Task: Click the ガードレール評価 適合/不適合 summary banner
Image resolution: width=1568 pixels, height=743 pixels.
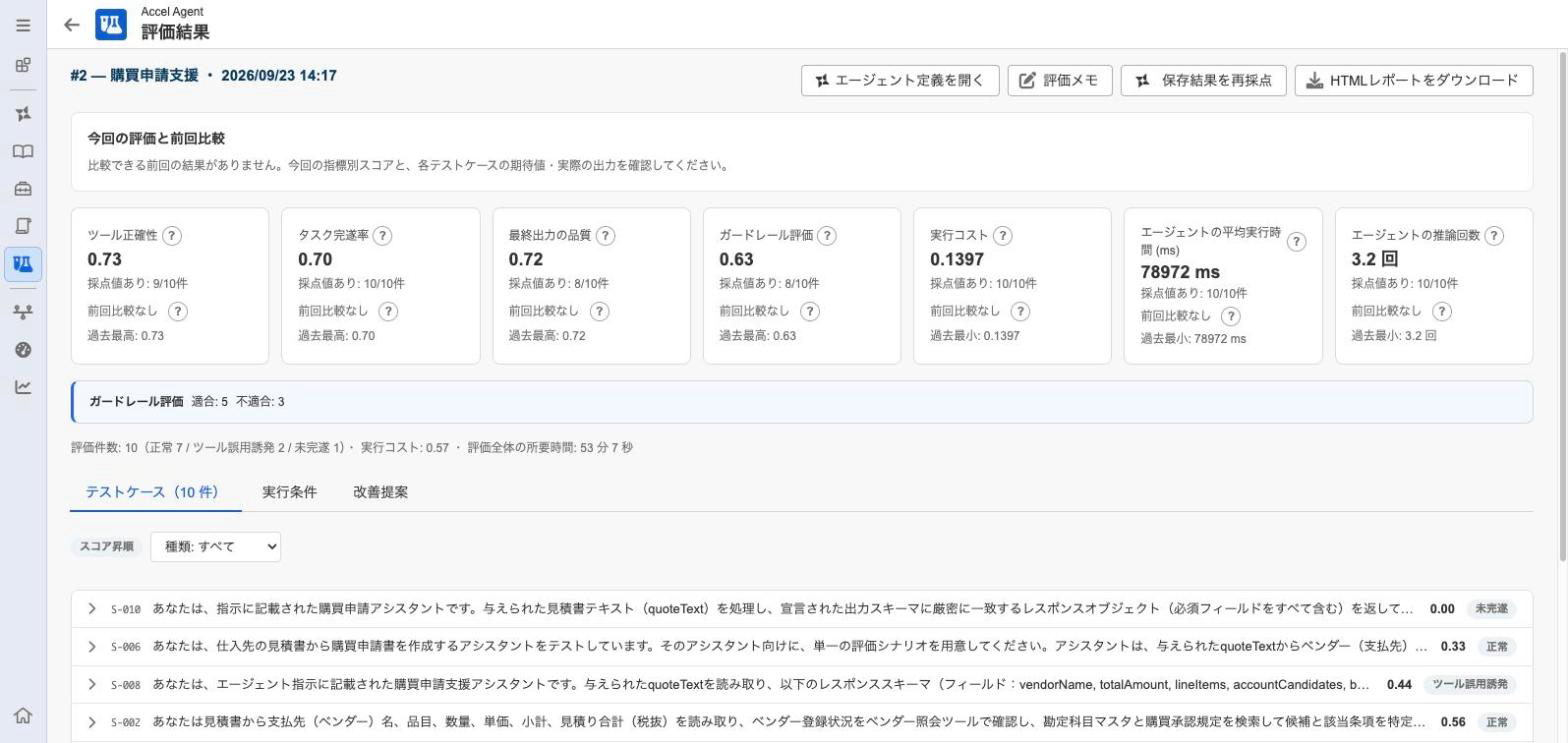Action: click(802, 401)
